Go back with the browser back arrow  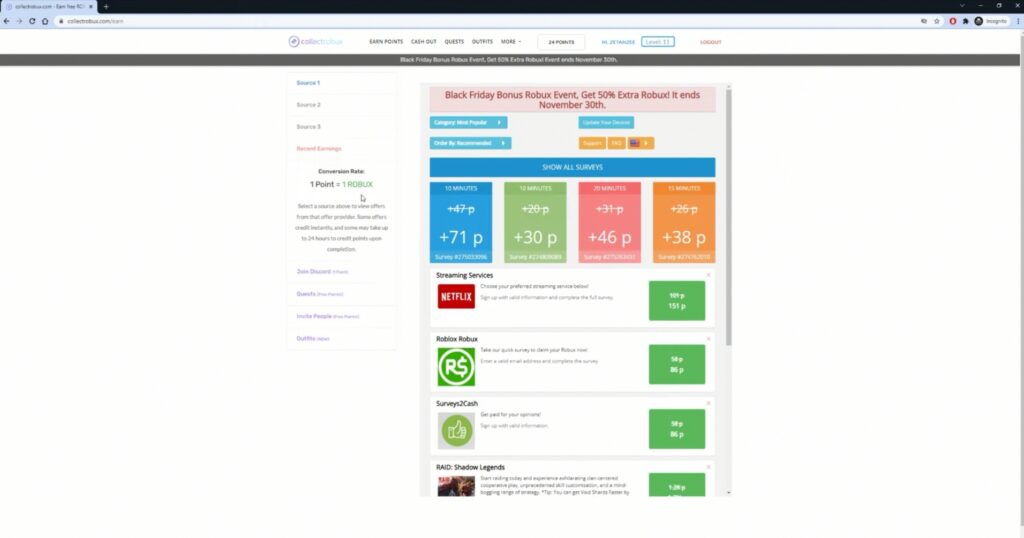[x=7, y=21]
